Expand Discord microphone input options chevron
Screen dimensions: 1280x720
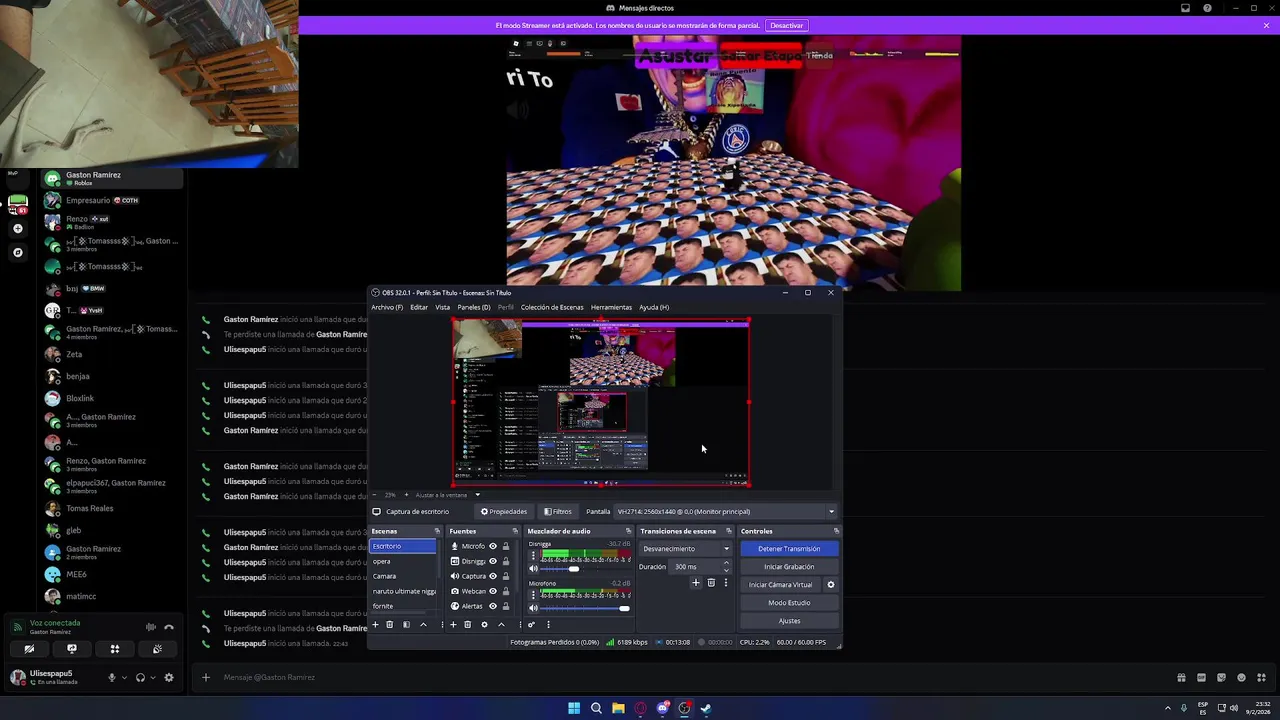124,677
